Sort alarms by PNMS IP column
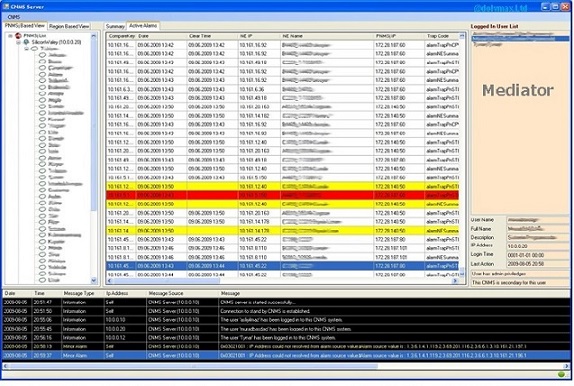Screen dimensions: 574x386 point(399,36)
